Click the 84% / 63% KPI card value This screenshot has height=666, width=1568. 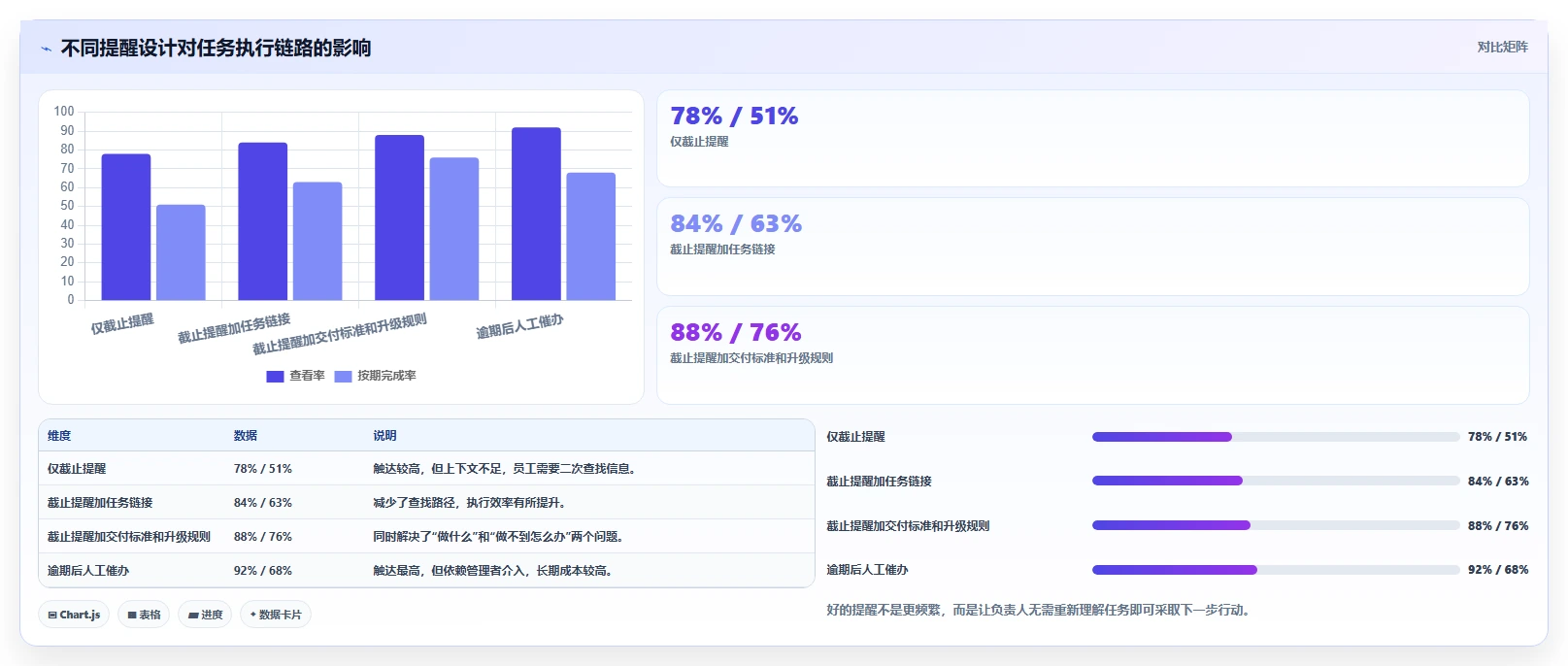pyautogui.click(x=736, y=223)
